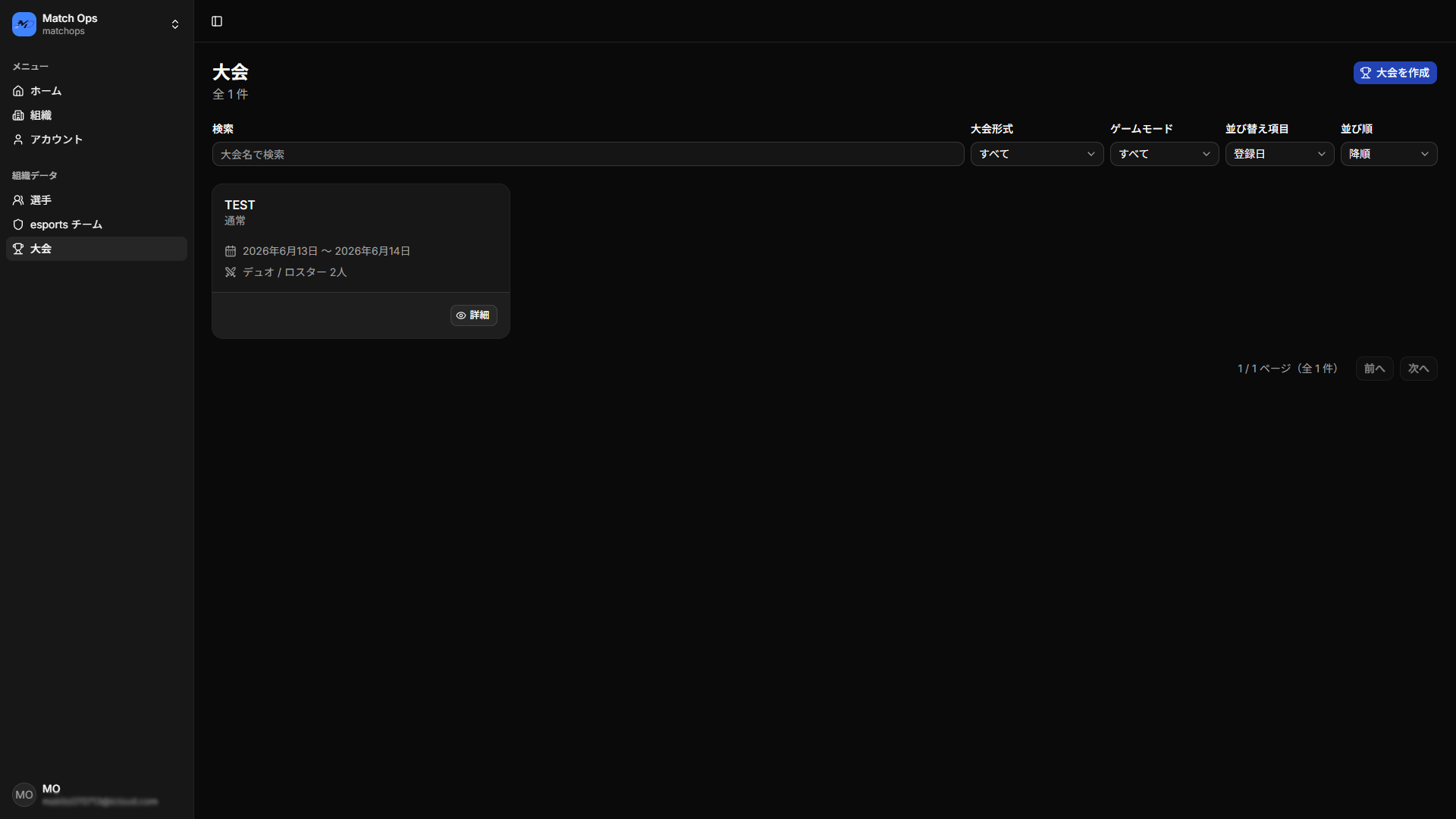Image resolution: width=1456 pixels, height=819 pixels.
Task: Click the person icon beside アカウント
Action: 18,140
